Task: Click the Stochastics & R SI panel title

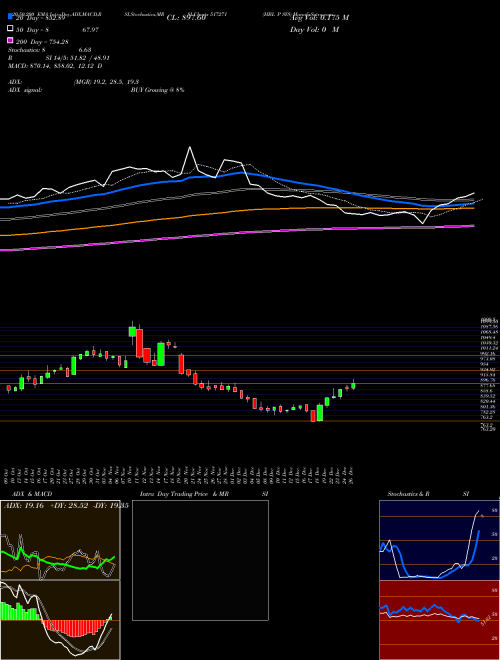Action: click(x=428, y=494)
